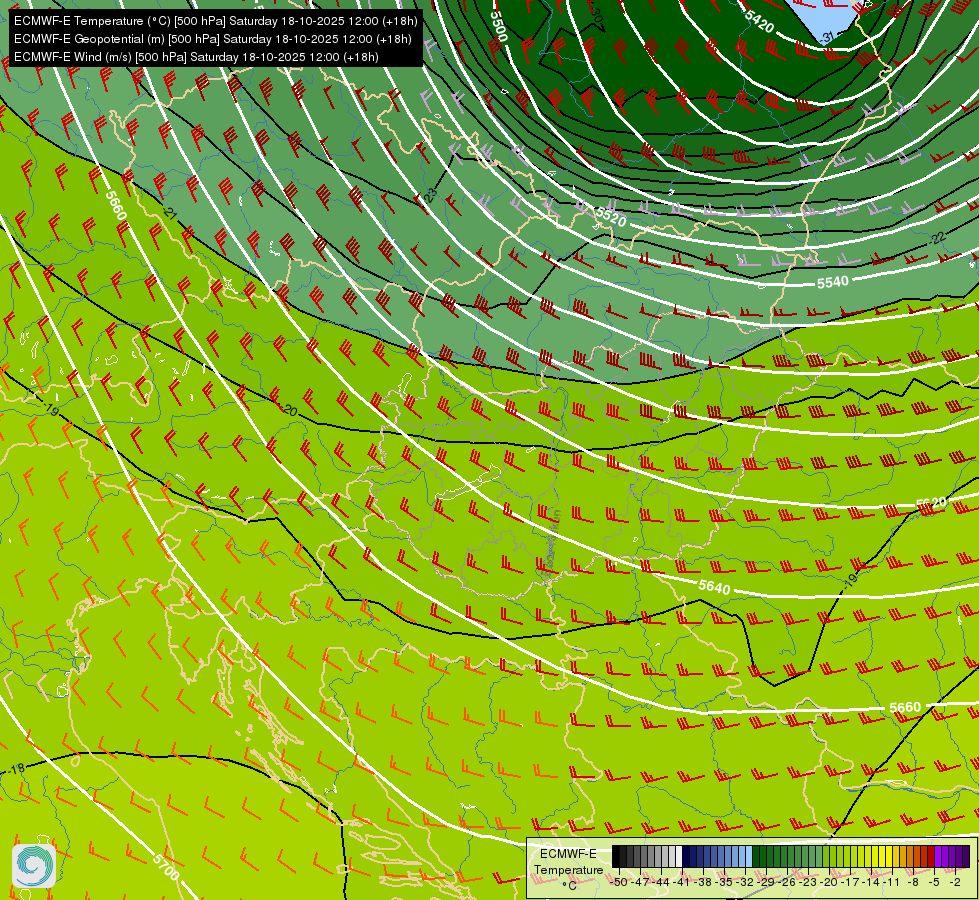Click the °C unit in legend
Viewport: 979px width, 900px height.
click(569, 886)
